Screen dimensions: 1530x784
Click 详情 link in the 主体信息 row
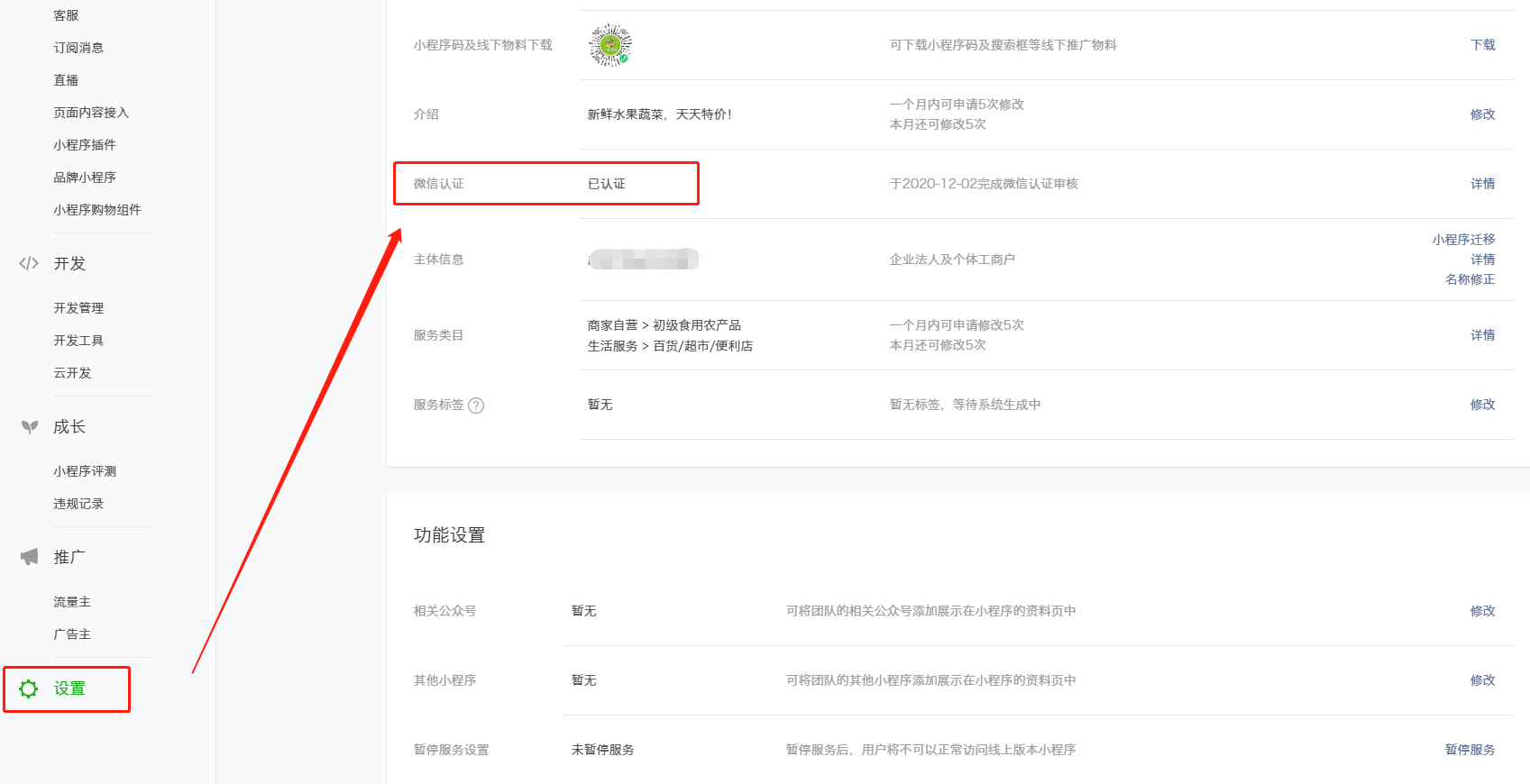click(1483, 260)
